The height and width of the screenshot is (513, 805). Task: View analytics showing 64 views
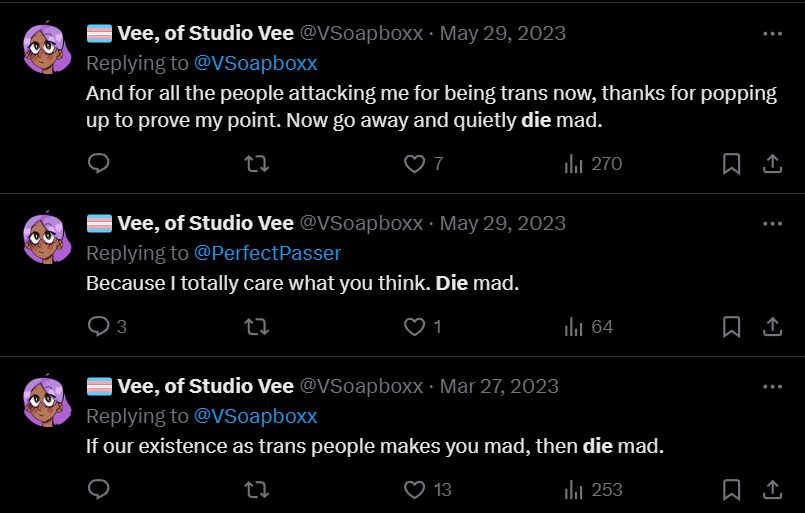[x=588, y=327]
